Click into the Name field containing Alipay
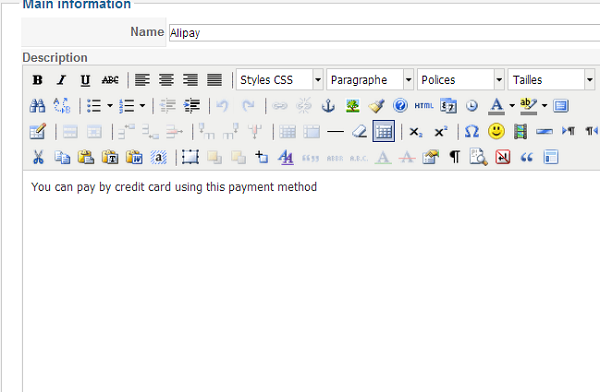The width and height of the screenshot is (600, 392). [x=385, y=33]
